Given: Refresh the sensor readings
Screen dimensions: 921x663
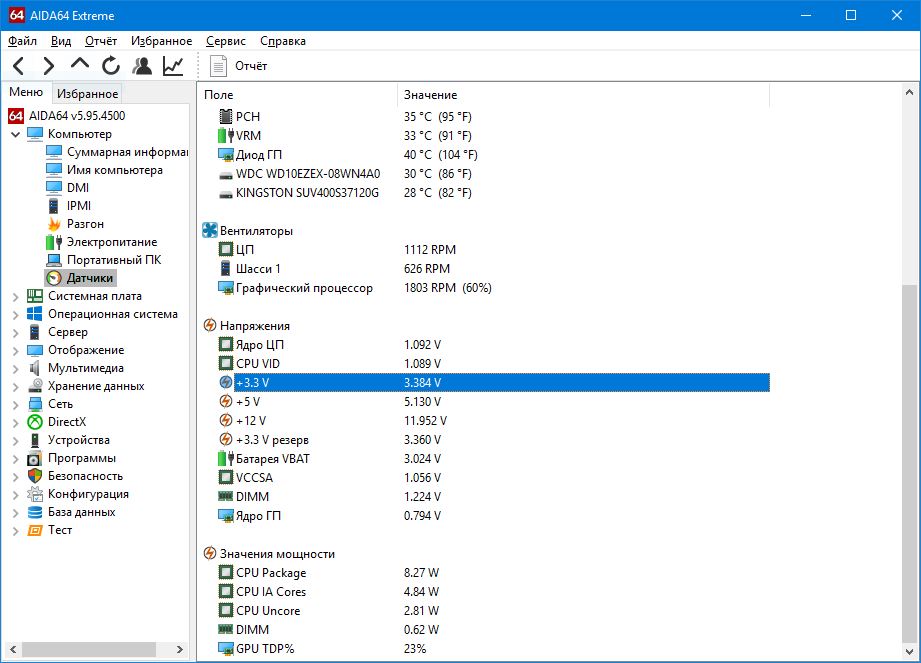Looking at the screenshot, I should 110,66.
